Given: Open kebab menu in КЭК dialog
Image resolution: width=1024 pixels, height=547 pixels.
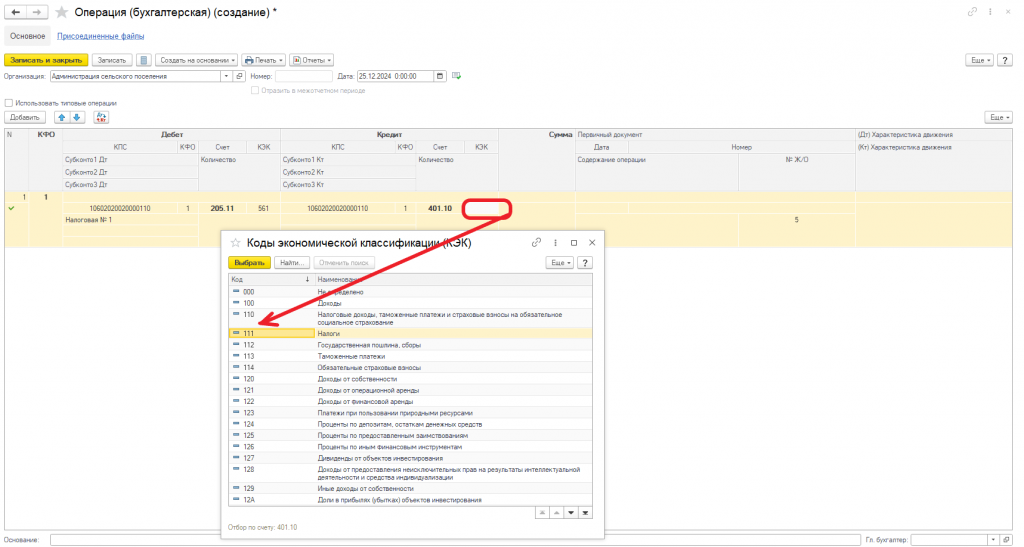Looking at the screenshot, I should click(x=556, y=242).
